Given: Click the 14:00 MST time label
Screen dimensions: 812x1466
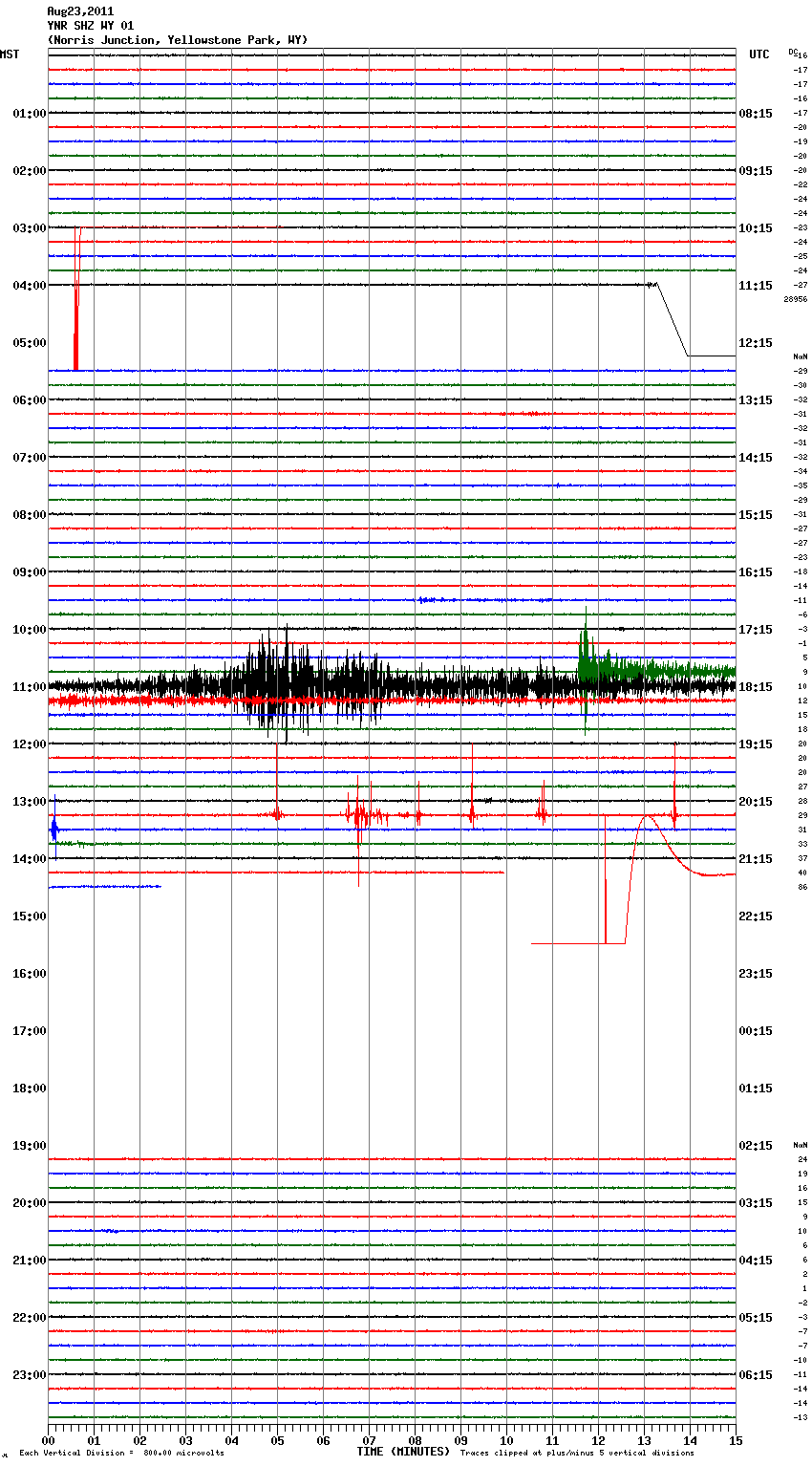Looking at the screenshot, I should click(30, 859).
